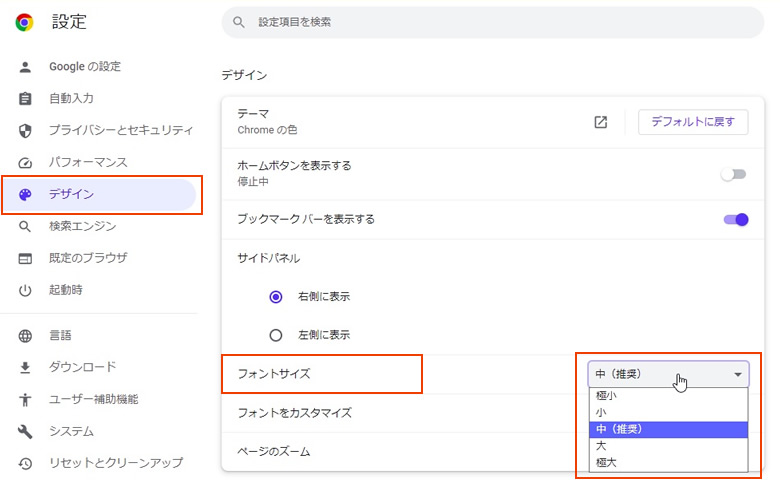Click the person icon for Google の設定

coord(26,67)
